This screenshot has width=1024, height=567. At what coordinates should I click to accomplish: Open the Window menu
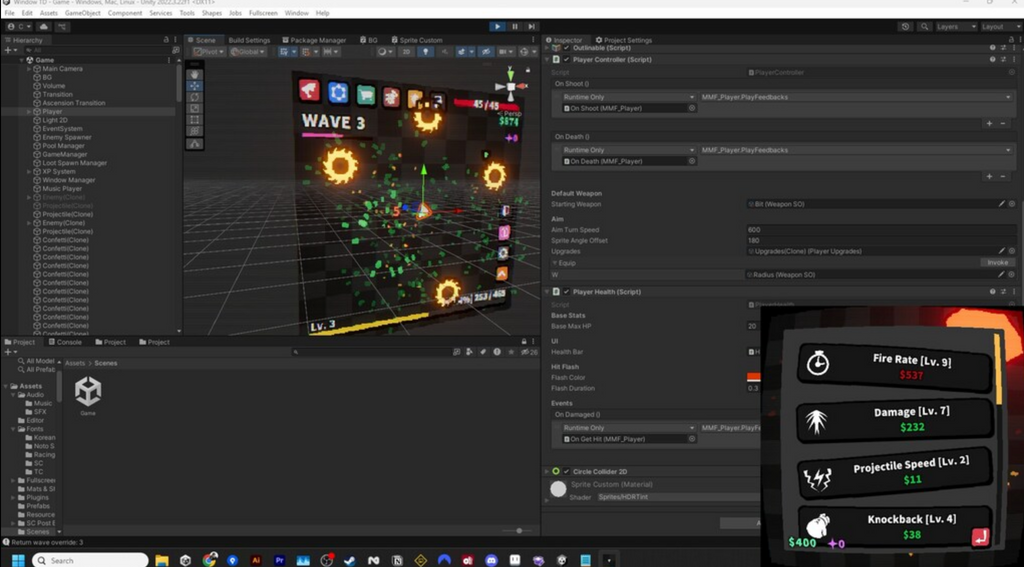click(296, 13)
